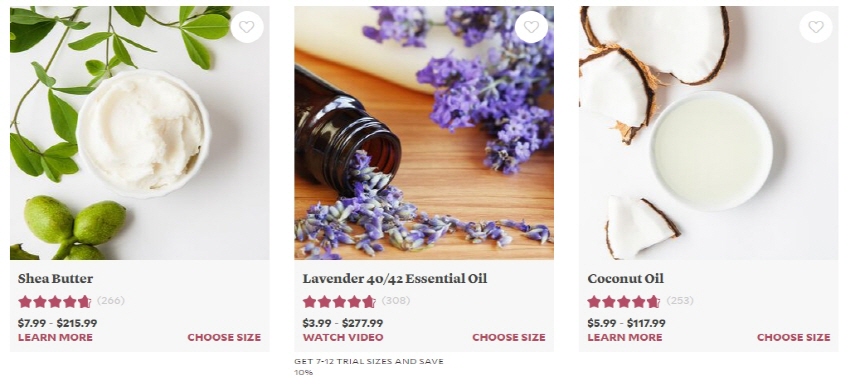Open Coconut Oil star rating
This screenshot has width=850, height=389.
click(623, 301)
